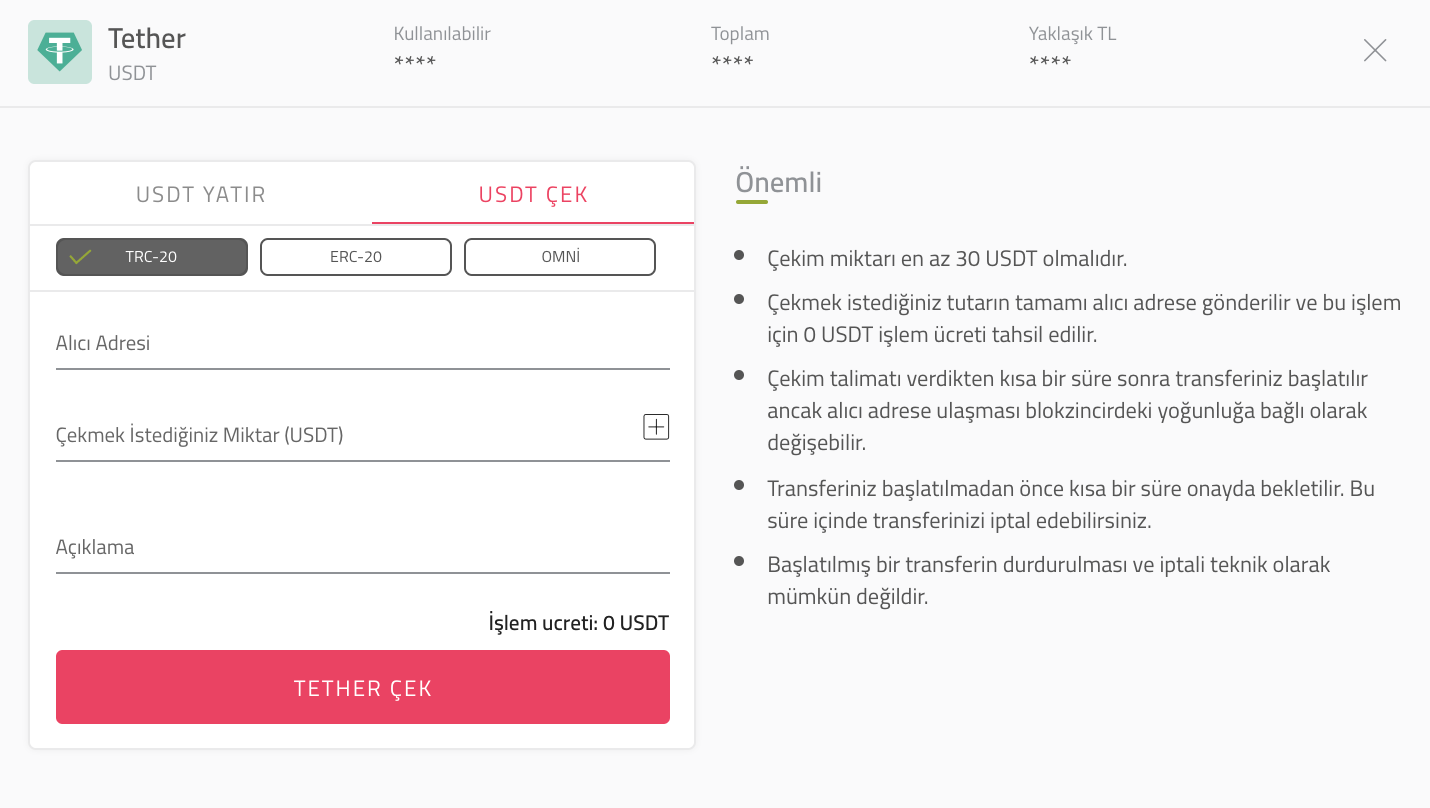Viewport: 1430px width, 808px height.
Task: Select the OMNİ network option
Action: point(560,257)
